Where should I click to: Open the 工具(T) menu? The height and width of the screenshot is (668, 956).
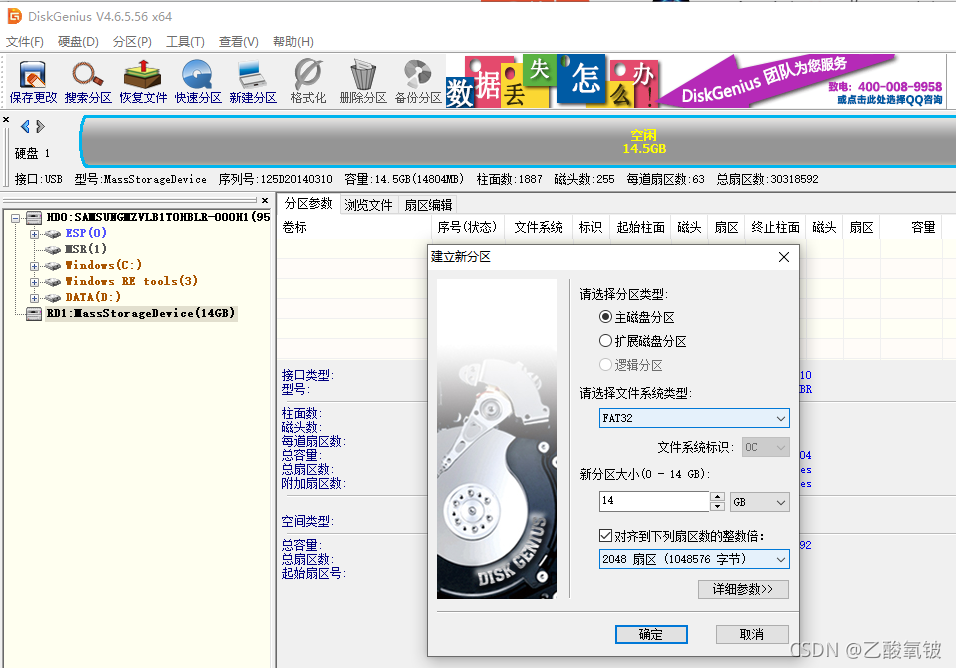(x=185, y=41)
